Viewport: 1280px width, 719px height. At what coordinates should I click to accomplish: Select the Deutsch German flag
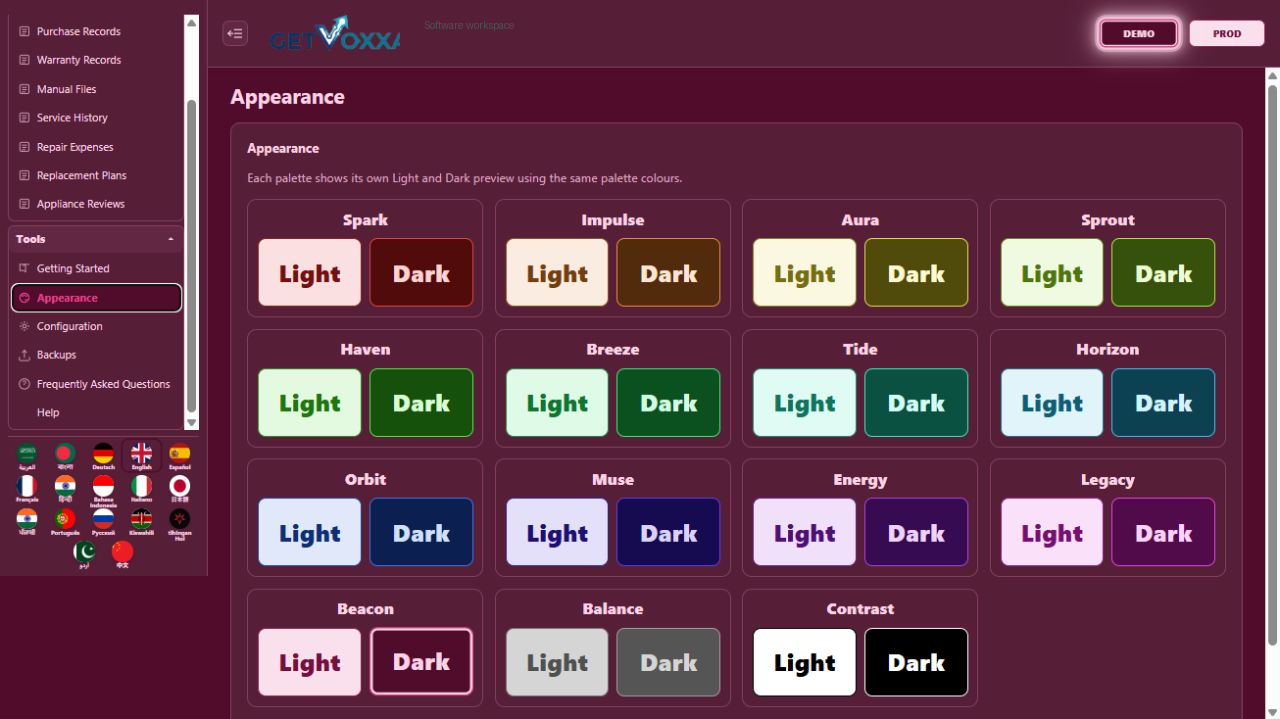103,456
